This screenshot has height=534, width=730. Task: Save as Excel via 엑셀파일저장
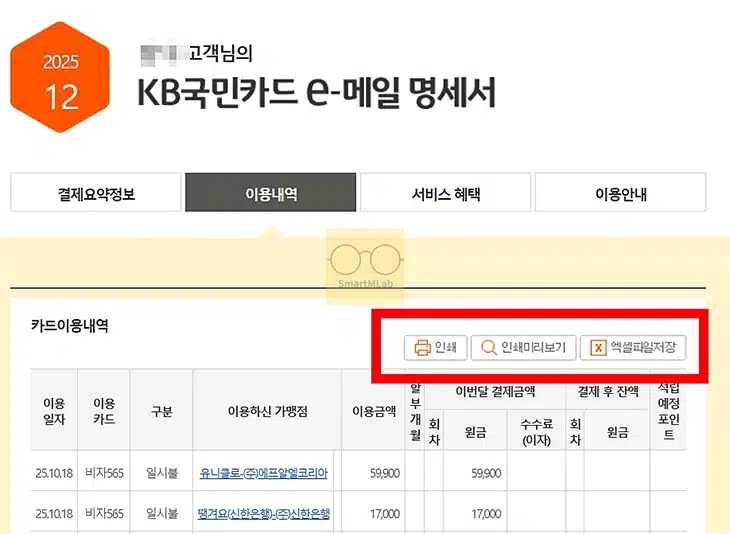[633, 347]
